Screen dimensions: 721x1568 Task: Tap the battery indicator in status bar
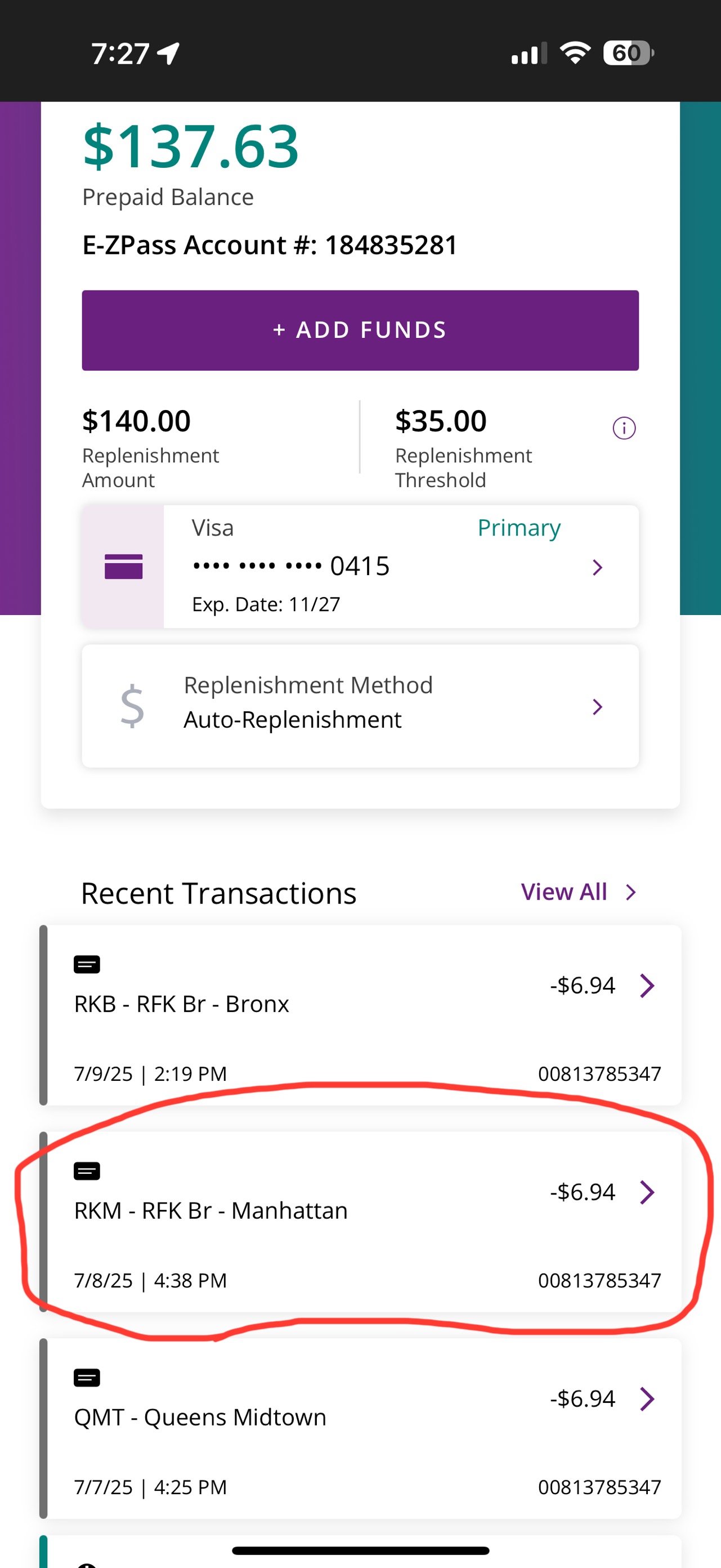click(628, 53)
